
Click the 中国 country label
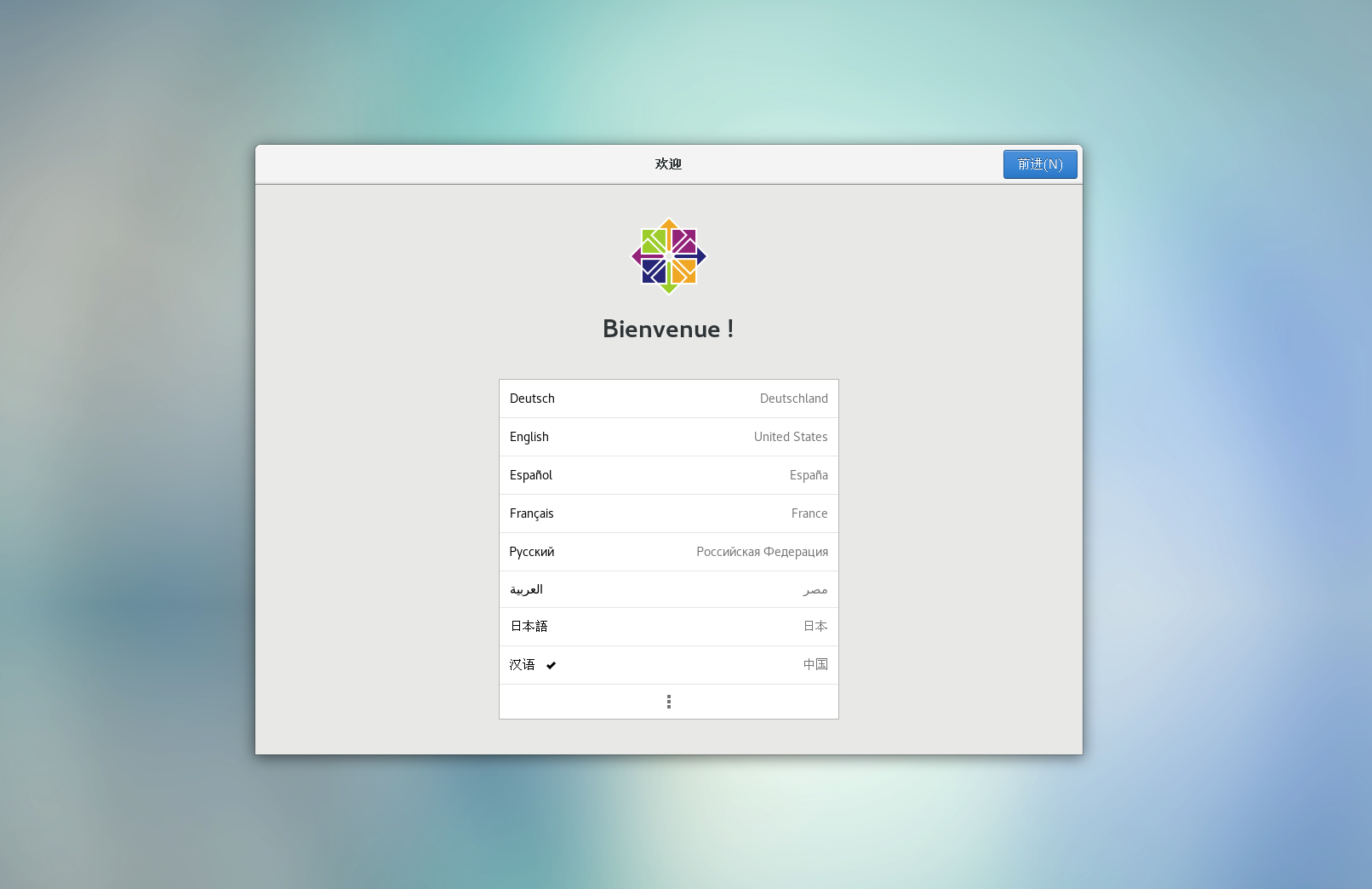point(815,664)
